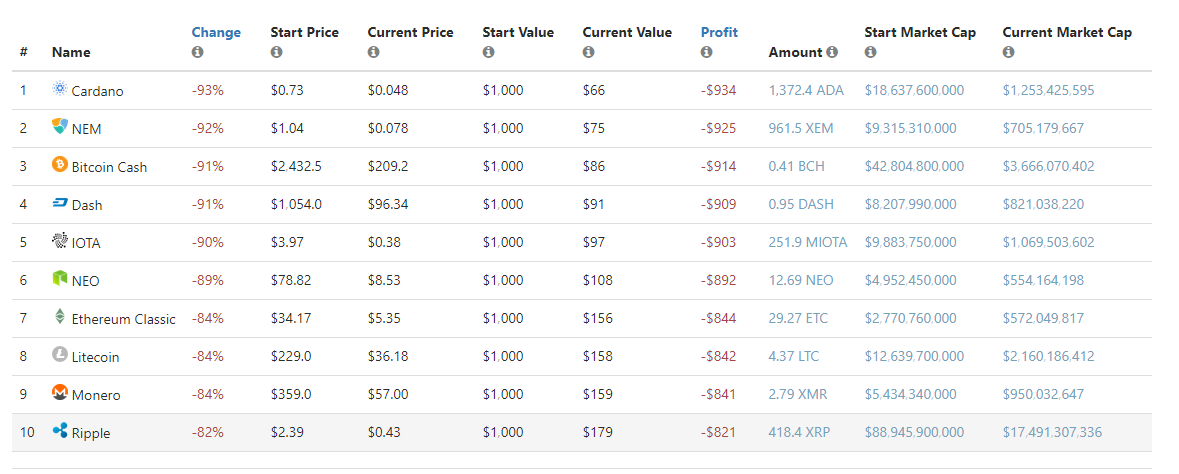Select the Name column header
Screen dimensions: 1179x474
(x=71, y=52)
